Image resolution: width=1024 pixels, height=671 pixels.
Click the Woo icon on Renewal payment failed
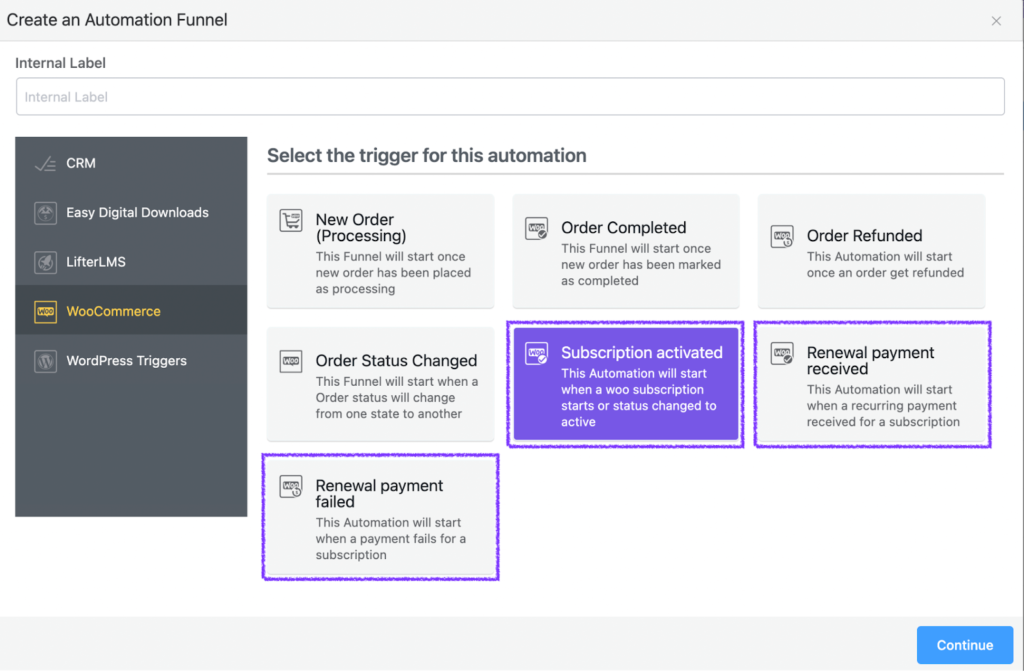[x=293, y=488]
